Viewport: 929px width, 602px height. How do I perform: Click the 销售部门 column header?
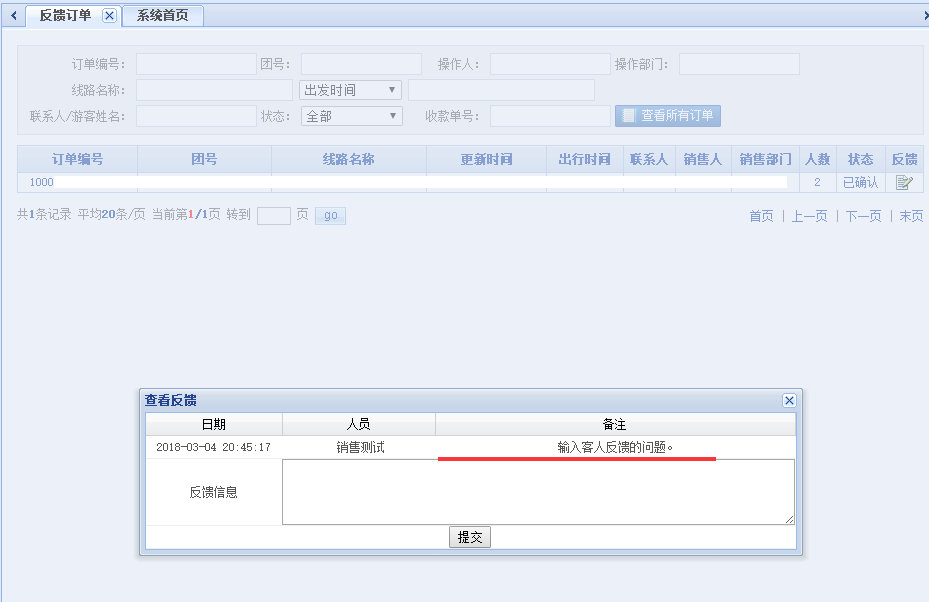(x=765, y=159)
